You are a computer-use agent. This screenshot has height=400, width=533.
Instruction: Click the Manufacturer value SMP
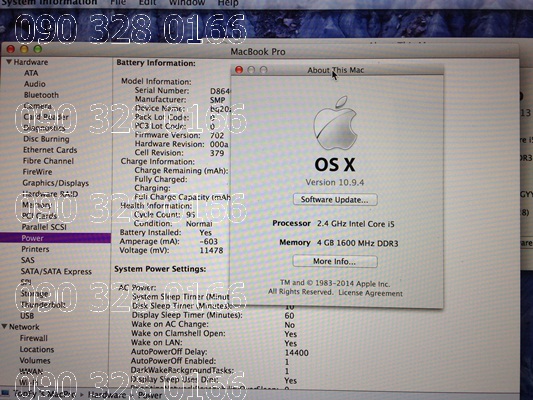(218, 100)
